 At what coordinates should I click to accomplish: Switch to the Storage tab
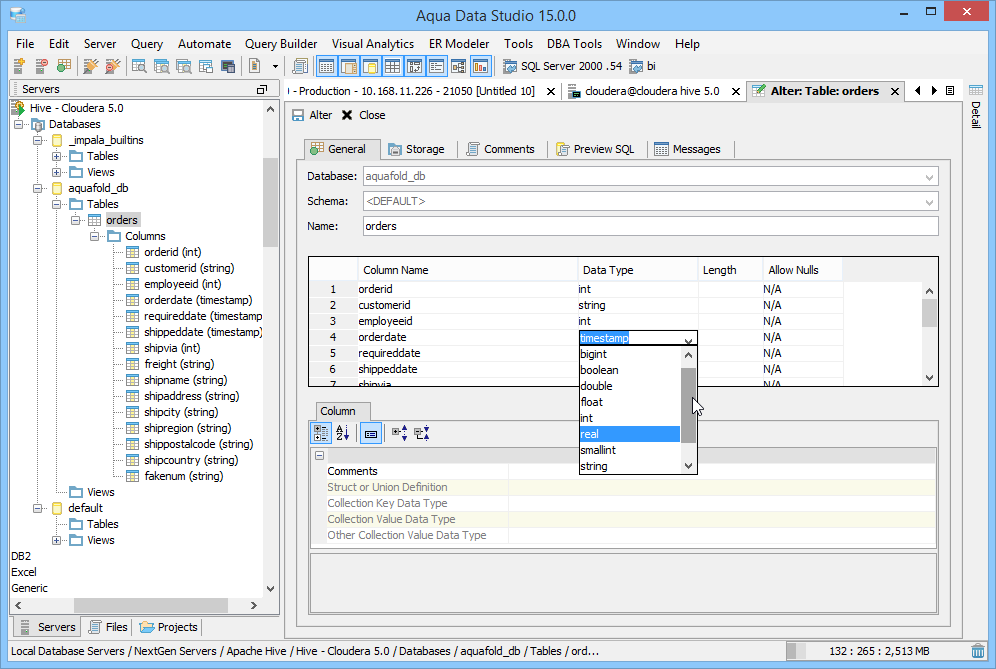pos(417,149)
